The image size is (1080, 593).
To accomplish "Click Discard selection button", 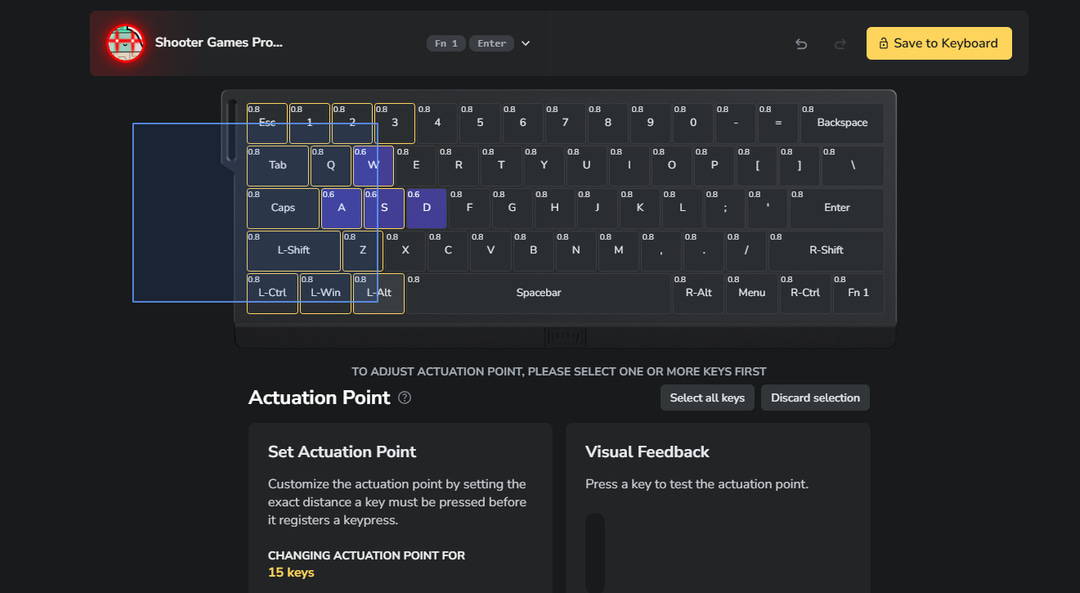I will pyautogui.click(x=815, y=398).
